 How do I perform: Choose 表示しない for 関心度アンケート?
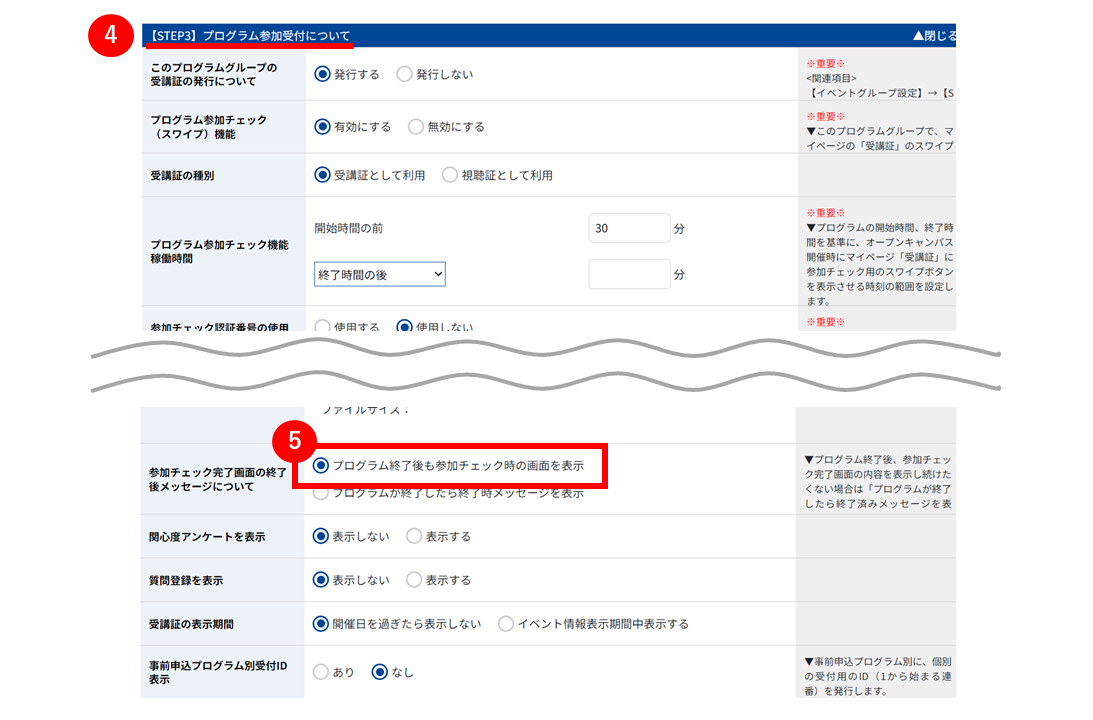tap(321, 536)
